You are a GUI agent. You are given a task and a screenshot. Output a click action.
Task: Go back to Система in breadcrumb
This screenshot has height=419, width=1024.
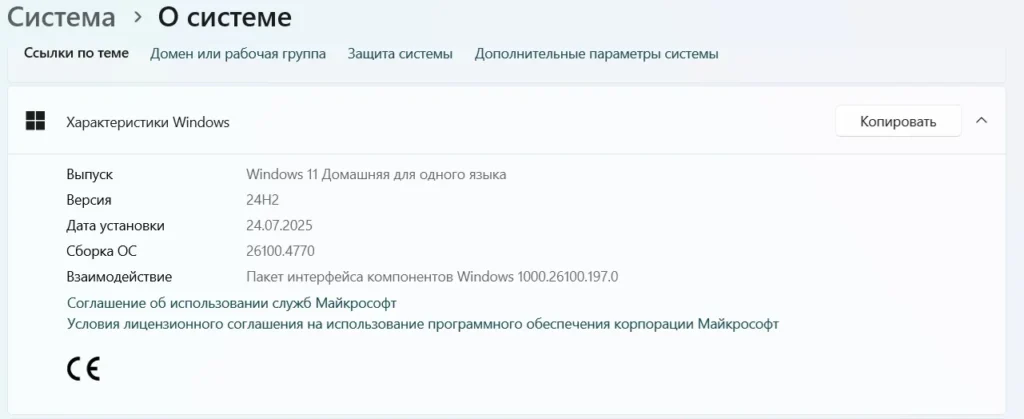(61, 17)
